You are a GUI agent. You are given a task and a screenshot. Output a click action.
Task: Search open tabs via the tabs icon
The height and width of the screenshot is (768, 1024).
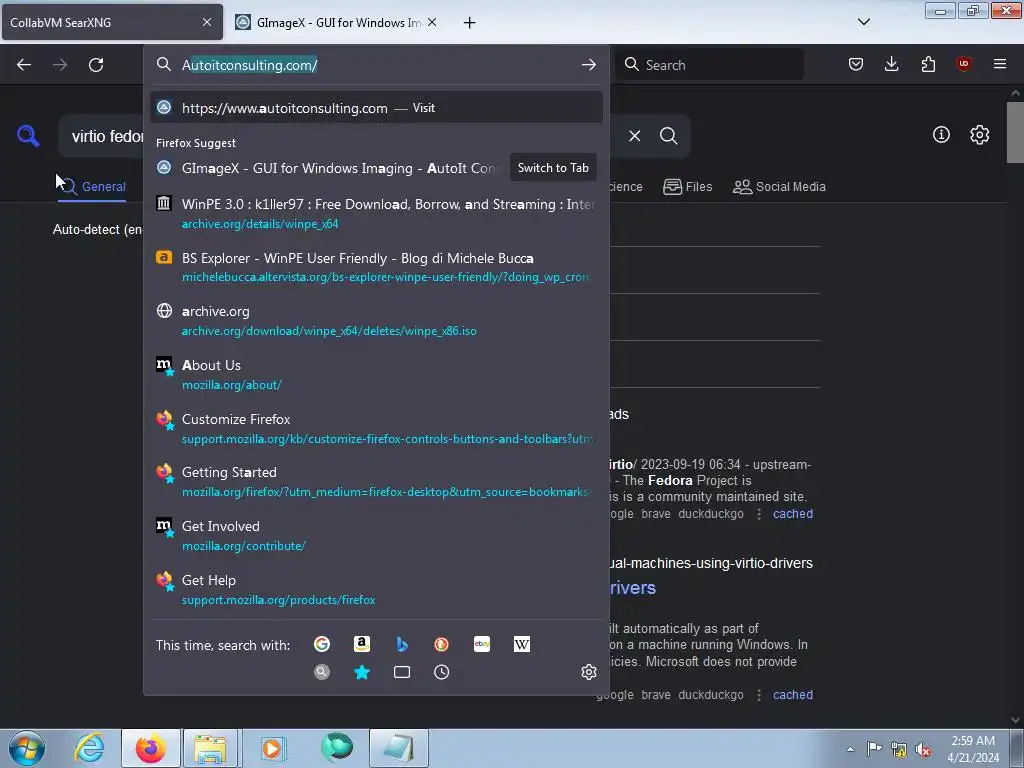[x=402, y=672]
